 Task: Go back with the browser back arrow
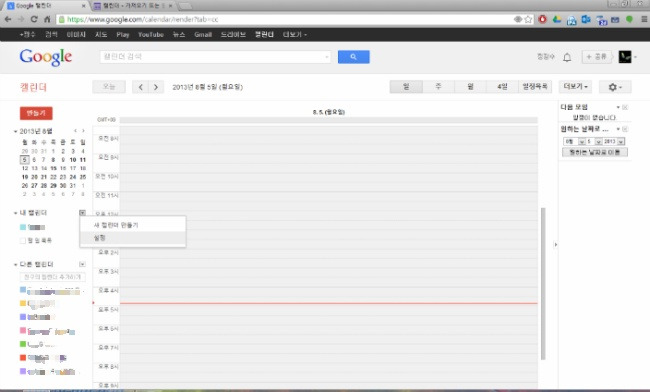point(8,19)
